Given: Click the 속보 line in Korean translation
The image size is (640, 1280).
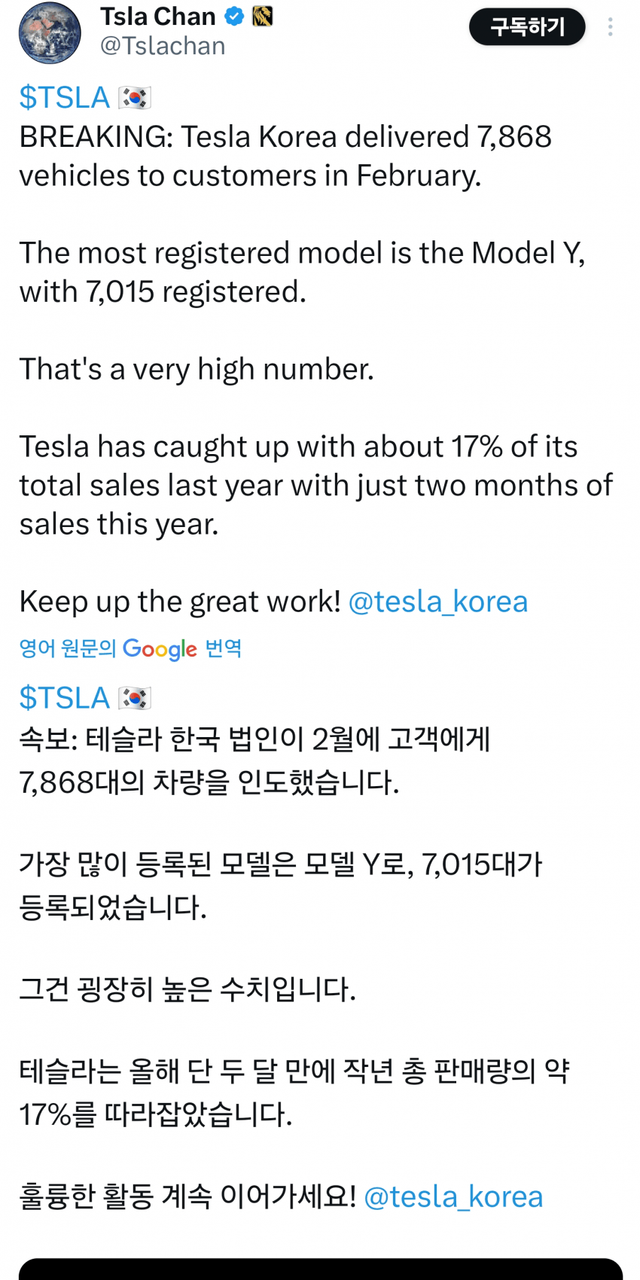Looking at the screenshot, I should 254,741.
